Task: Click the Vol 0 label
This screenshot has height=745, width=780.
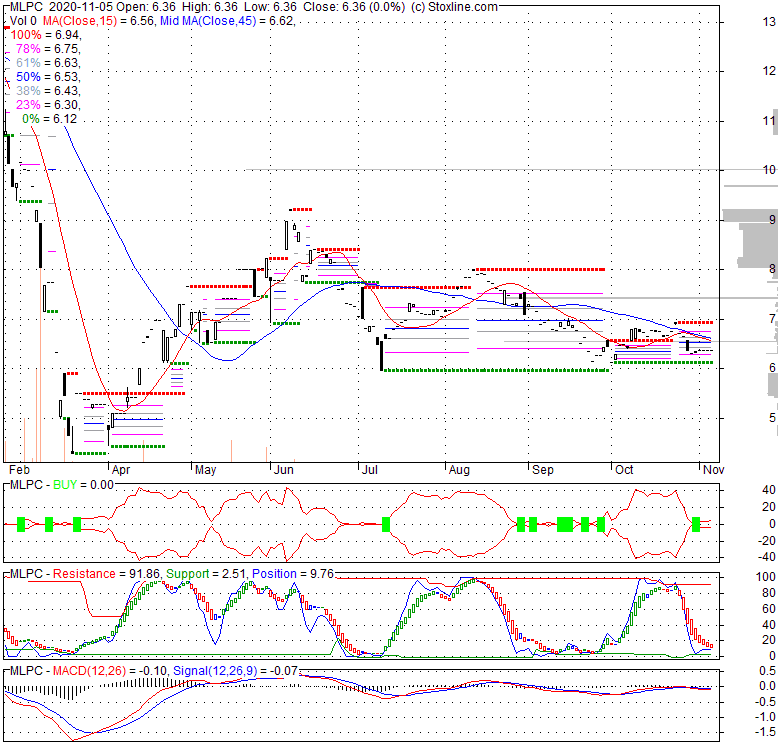Action: point(23,21)
